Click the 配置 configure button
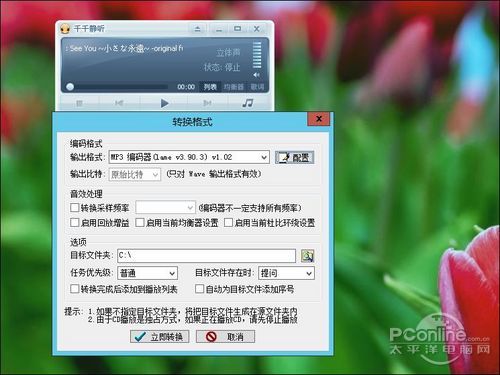Viewport: 500px width, 375px height. pyautogui.click(x=294, y=158)
